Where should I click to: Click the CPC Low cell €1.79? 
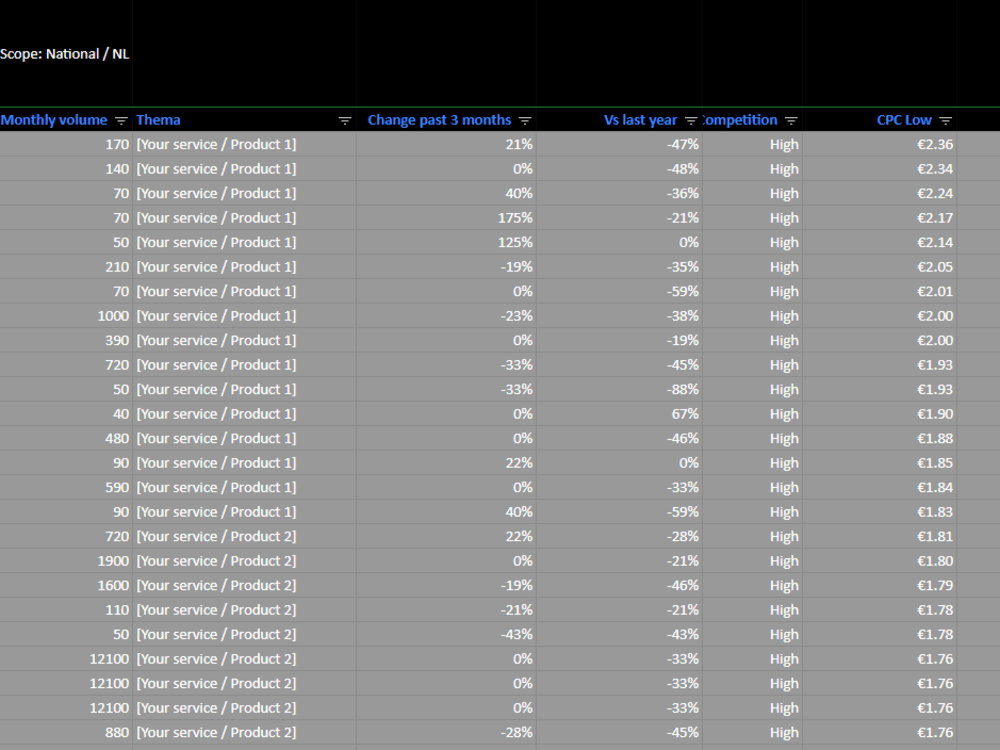click(879, 585)
